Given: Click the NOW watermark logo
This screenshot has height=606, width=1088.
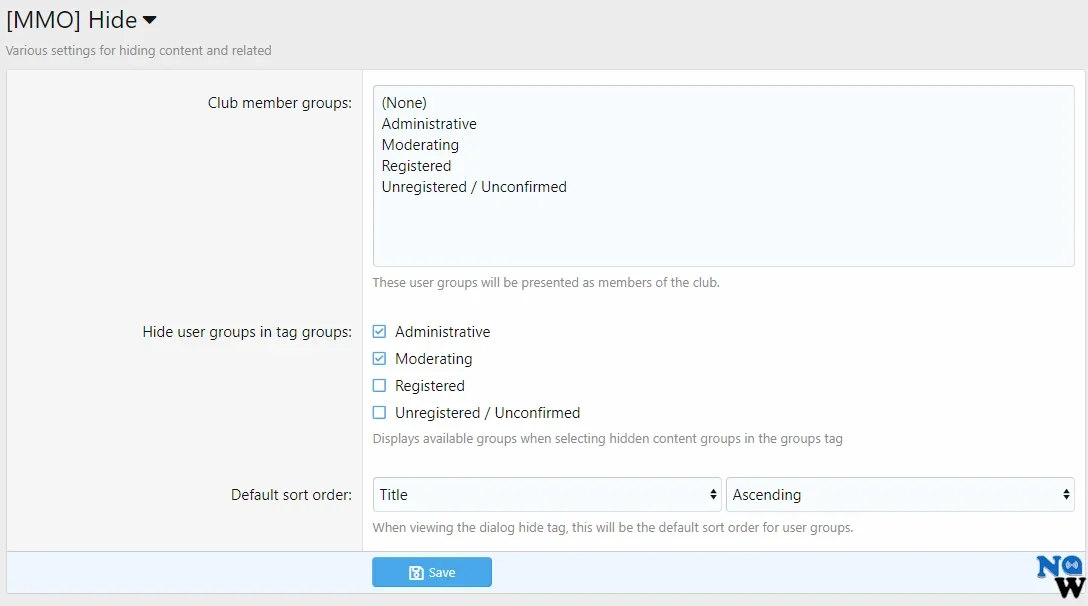Looking at the screenshot, I should point(1061,577).
